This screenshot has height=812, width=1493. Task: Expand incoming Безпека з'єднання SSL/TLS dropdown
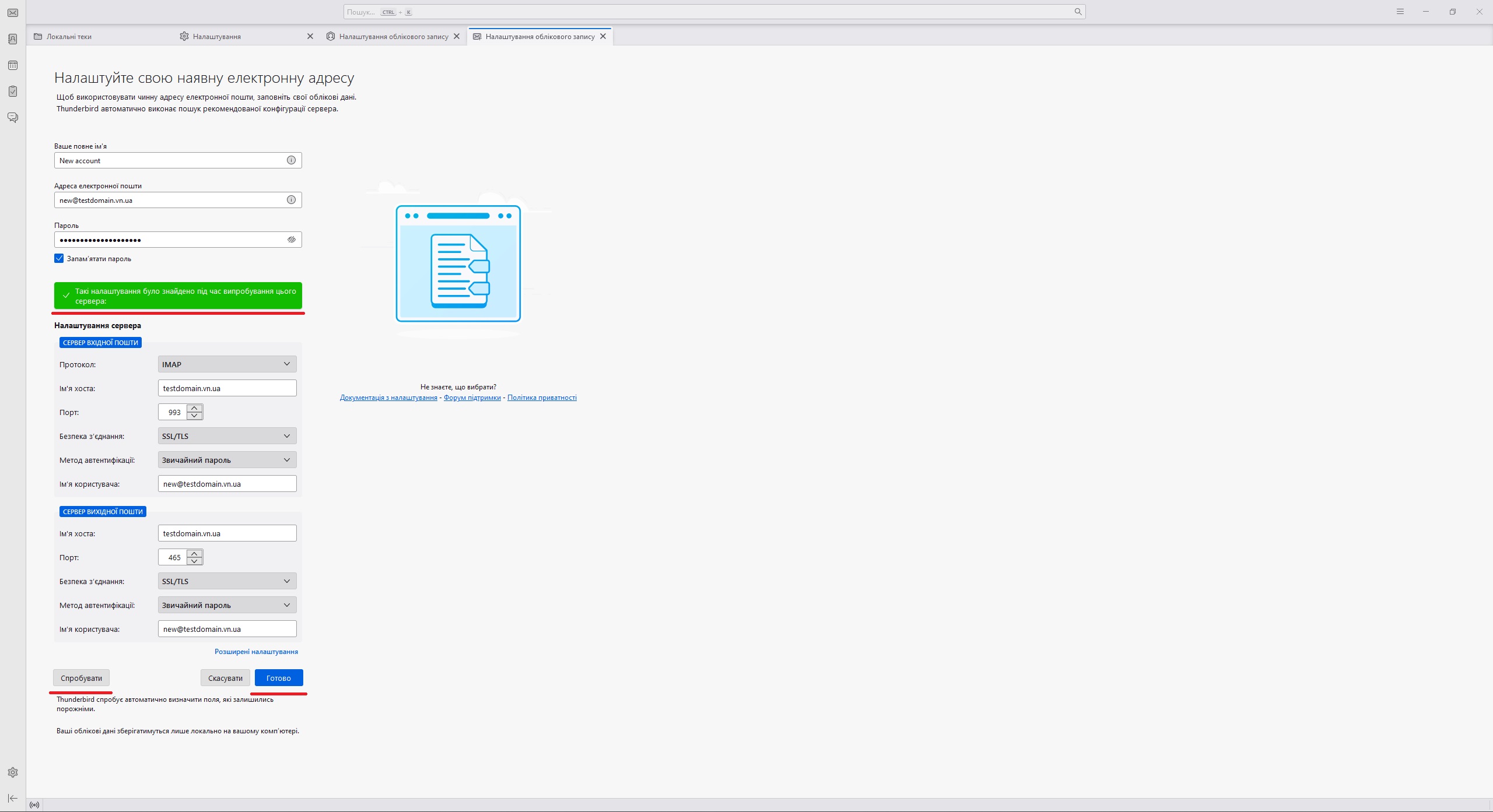[x=227, y=436]
